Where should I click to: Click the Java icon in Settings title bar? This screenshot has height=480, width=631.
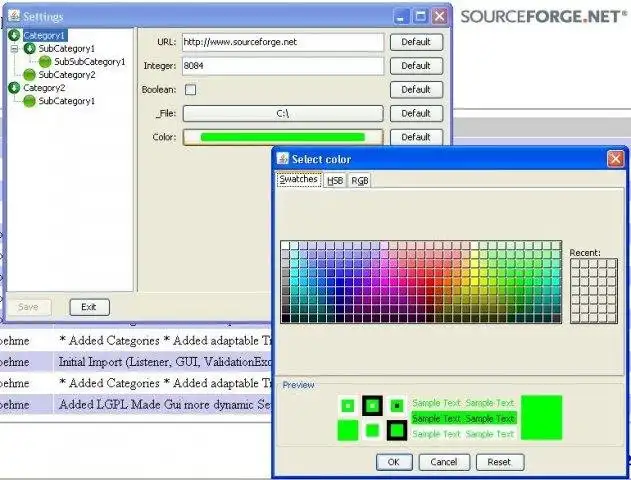coord(14,16)
